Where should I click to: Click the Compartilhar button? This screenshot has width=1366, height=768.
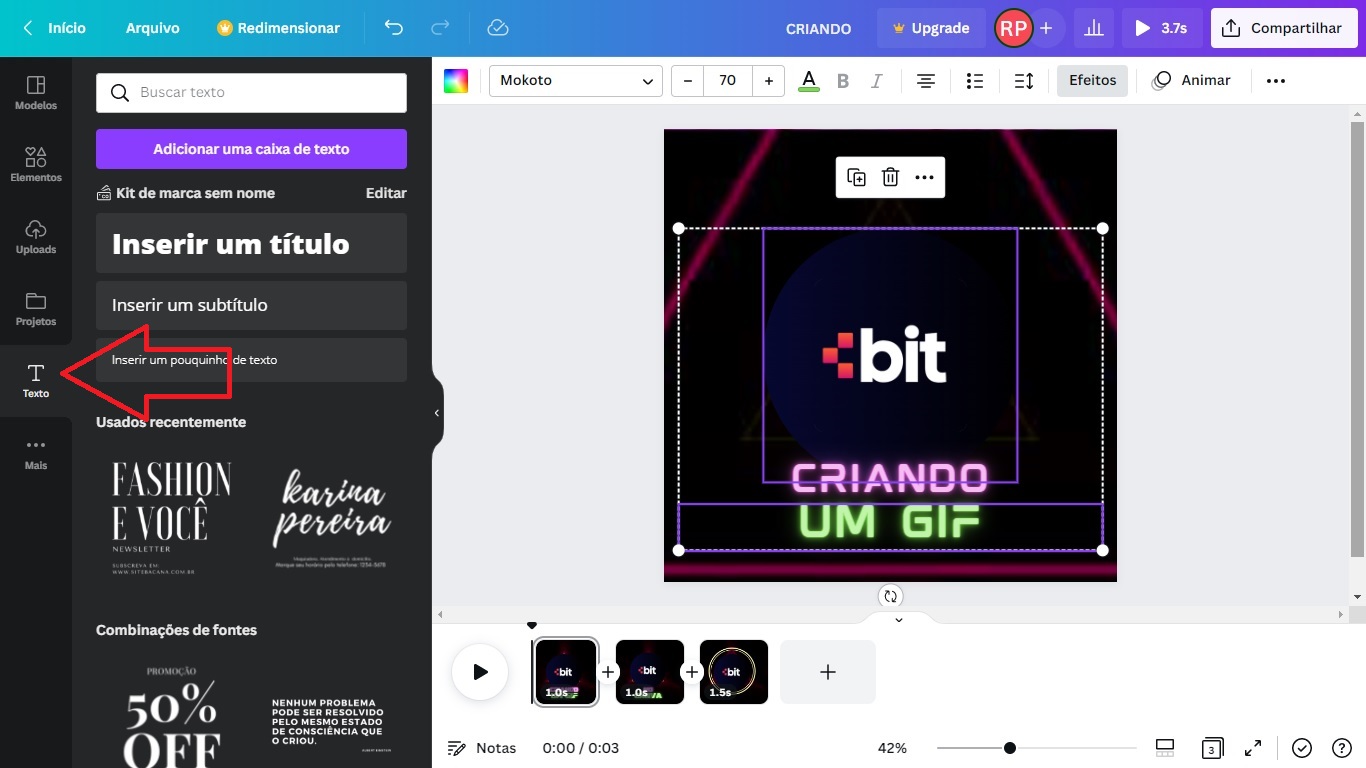pyautogui.click(x=1283, y=27)
